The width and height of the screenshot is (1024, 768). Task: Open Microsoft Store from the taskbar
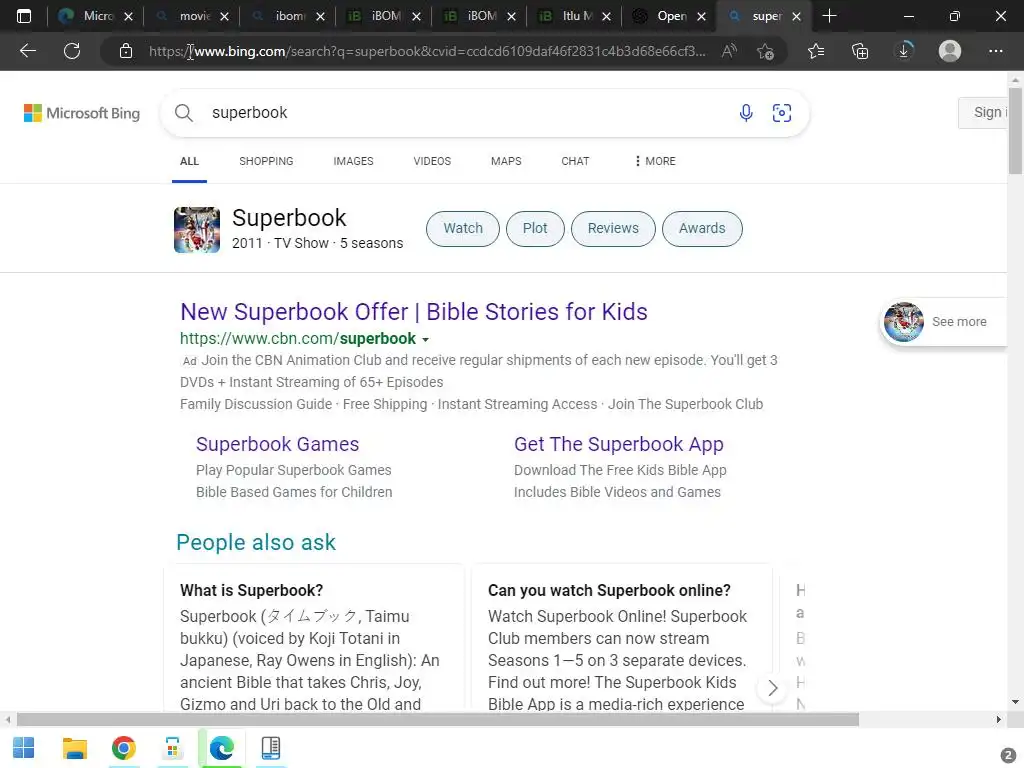pyautogui.click(x=172, y=748)
